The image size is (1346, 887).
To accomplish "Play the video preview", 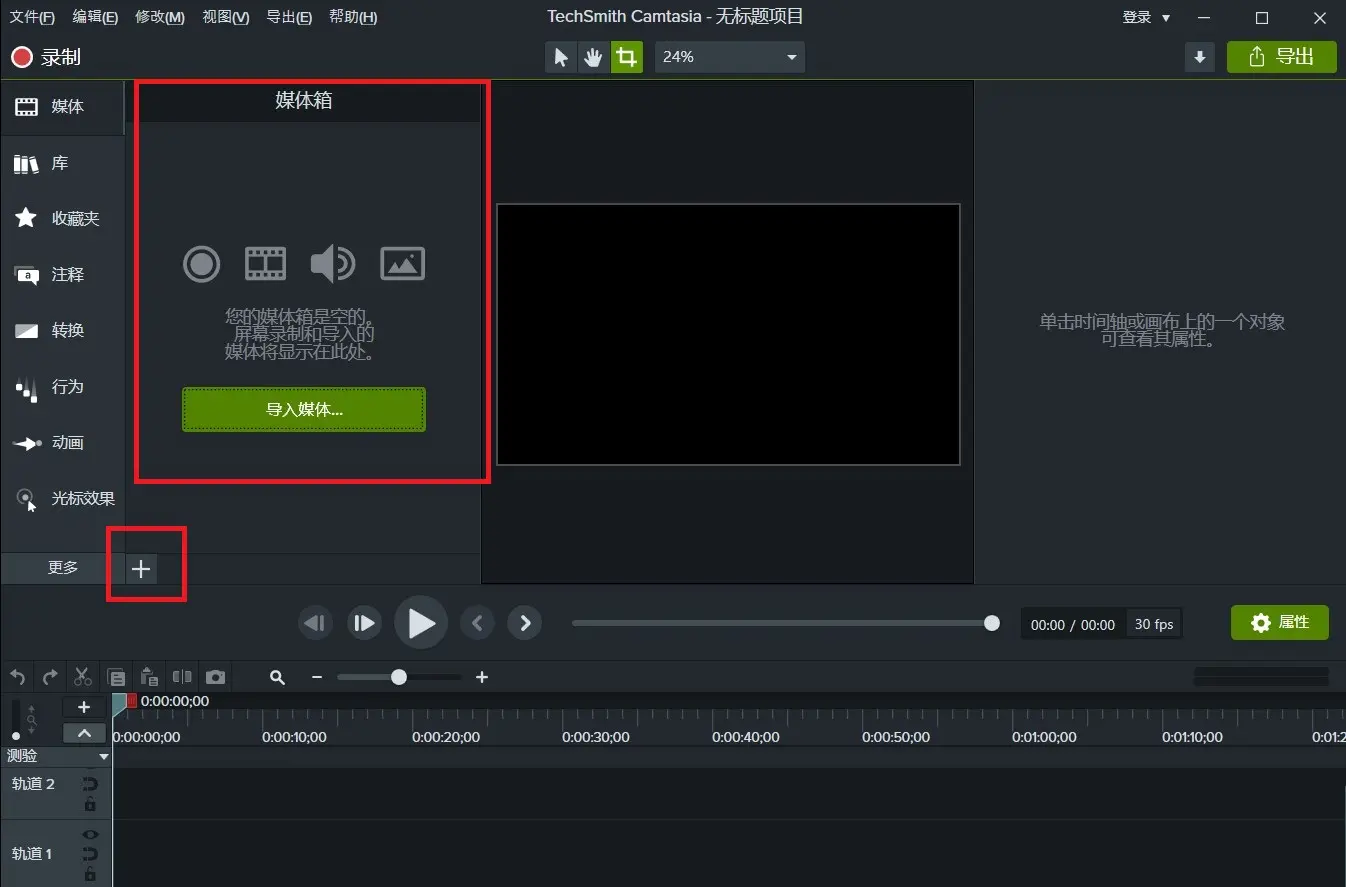I will [421, 624].
